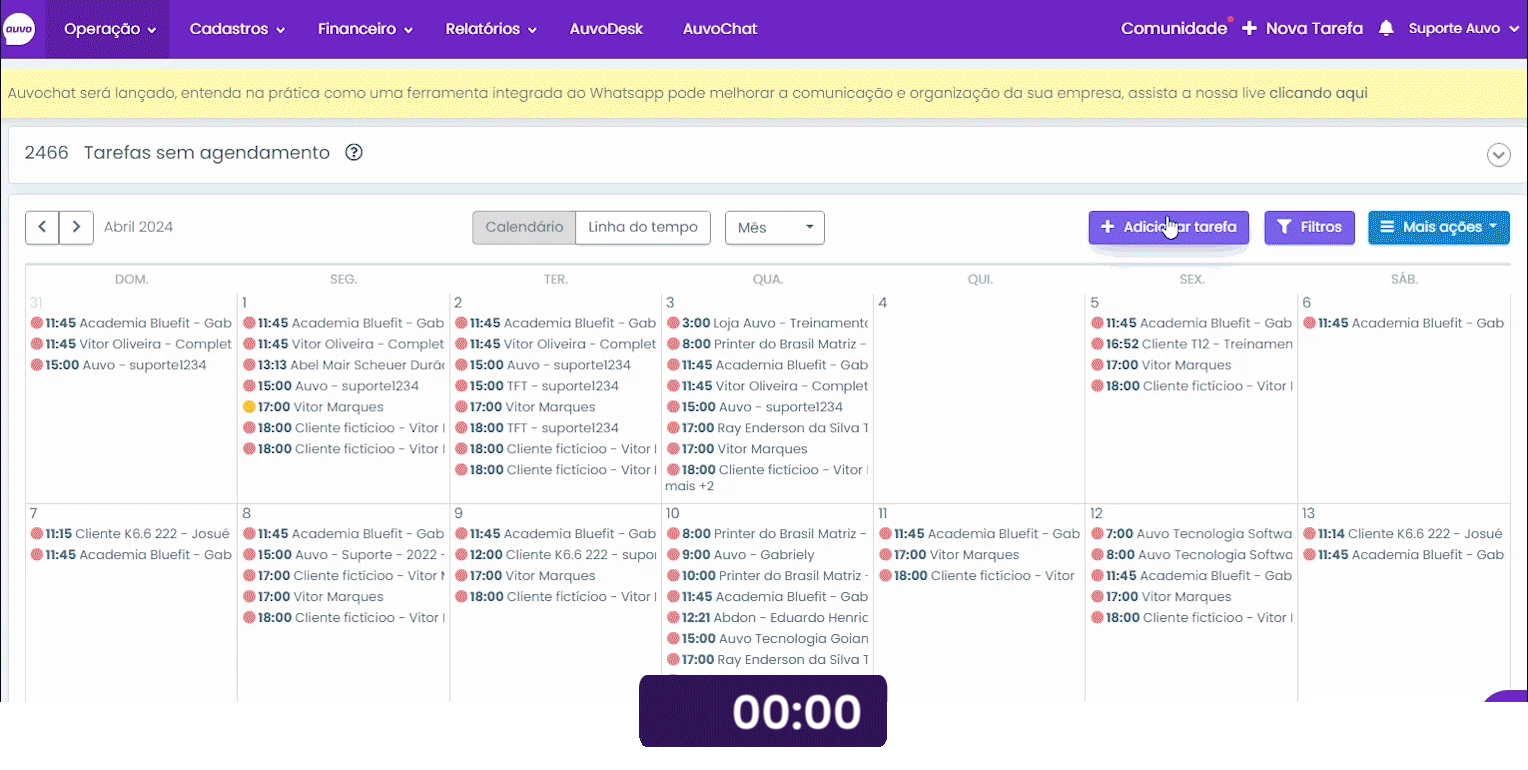Expand the Tarefas sem agendamento panel

click(1498, 155)
